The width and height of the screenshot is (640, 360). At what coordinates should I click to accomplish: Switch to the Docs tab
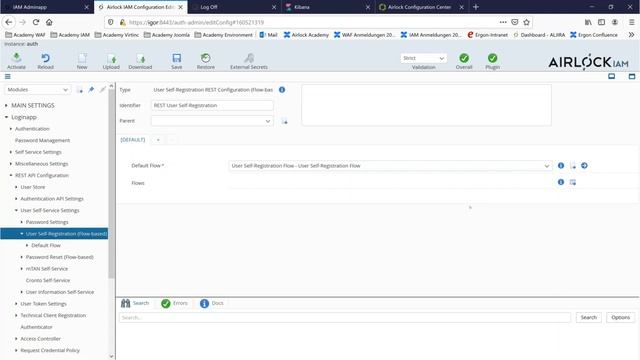pyautogui.click(x=212, y=303)
